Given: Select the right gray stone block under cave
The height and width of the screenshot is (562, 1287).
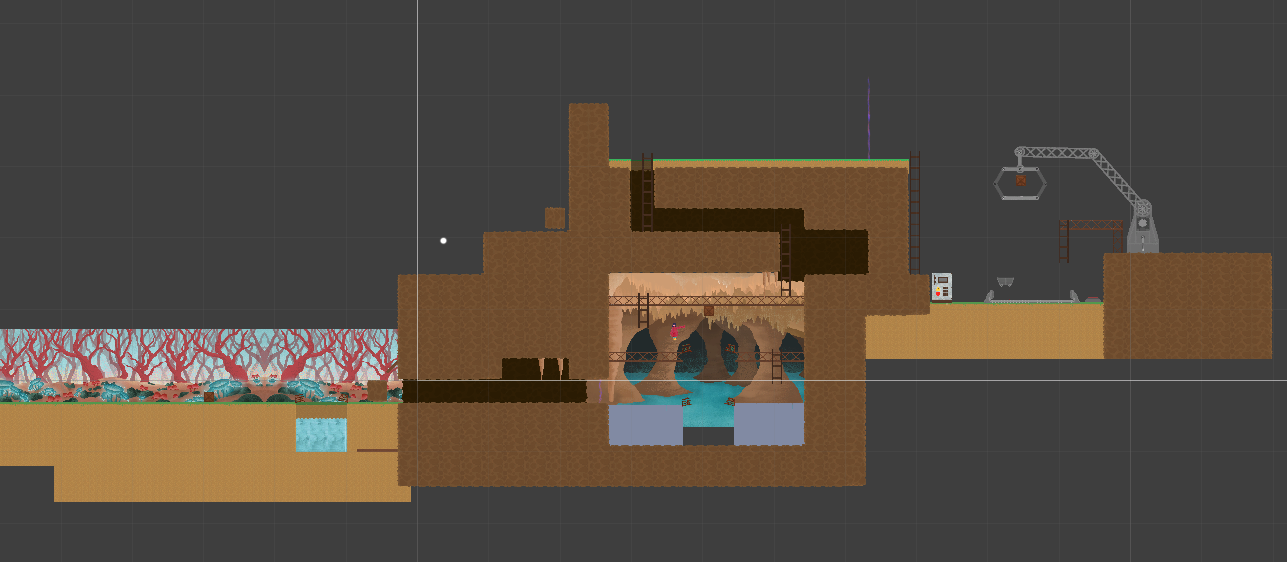Looking at the screenshot, I should pyautogui.click(x=769, y=425).
